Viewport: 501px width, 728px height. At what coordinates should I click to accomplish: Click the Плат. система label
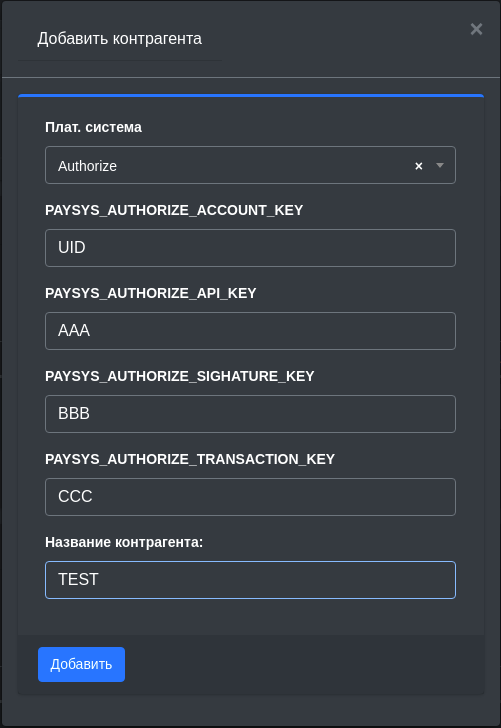[x=93, y=127]
